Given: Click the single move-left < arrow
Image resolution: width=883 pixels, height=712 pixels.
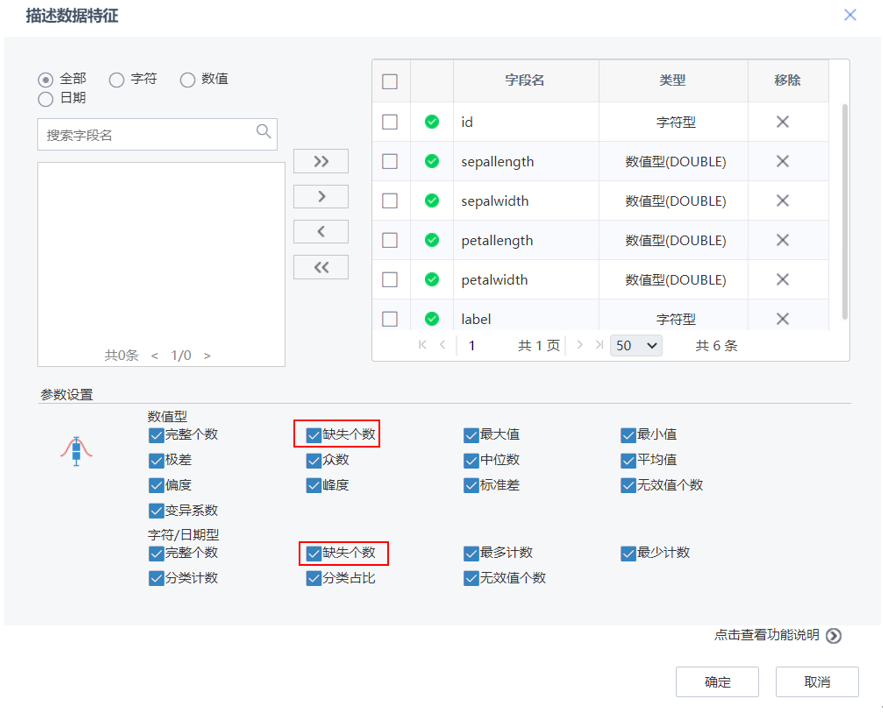Looking at the screenshot, I should [320, 231].
